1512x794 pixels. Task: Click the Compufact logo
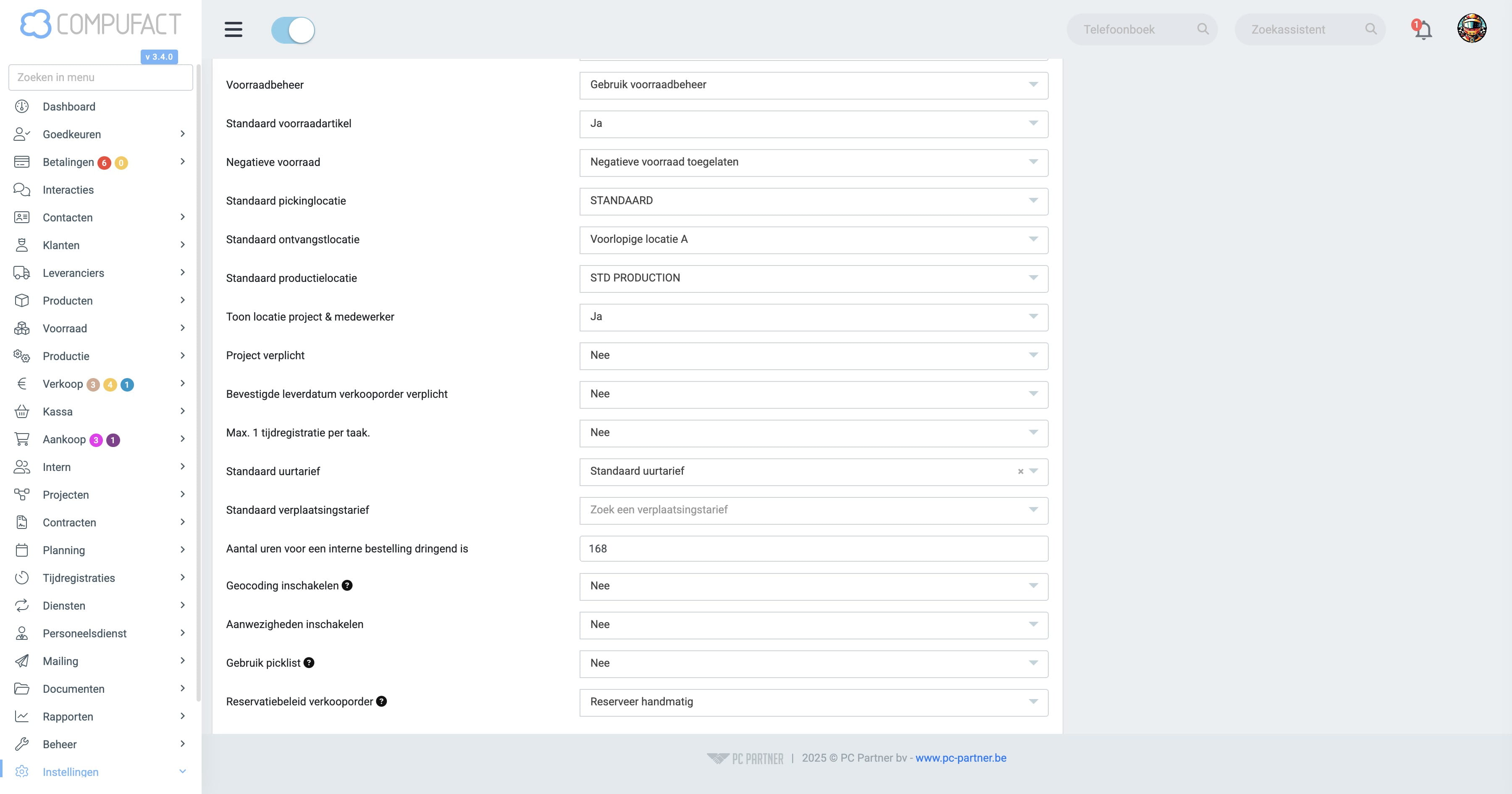point(100,24)
